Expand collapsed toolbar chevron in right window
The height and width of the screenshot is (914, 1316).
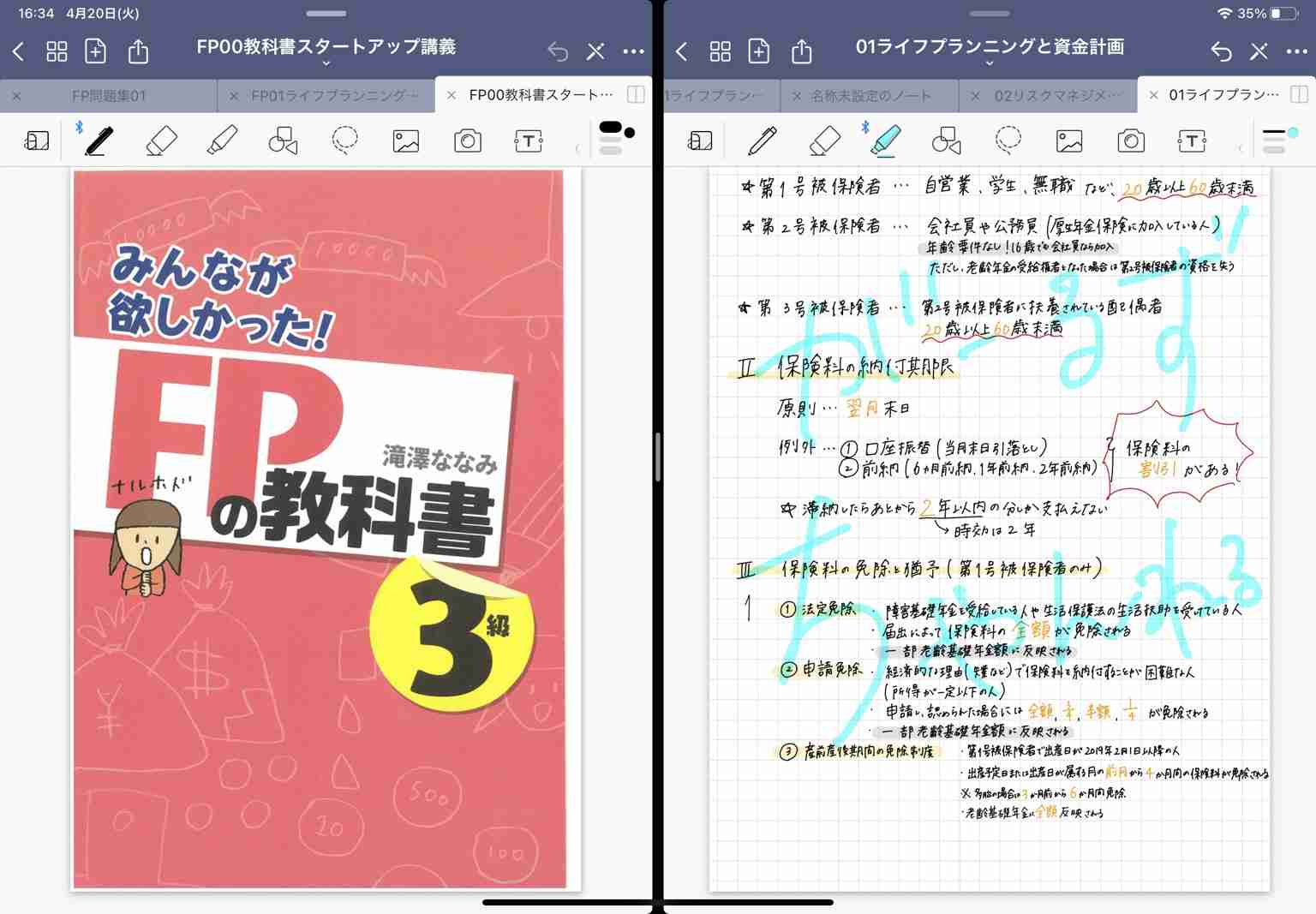click(x=1241, y=148)
